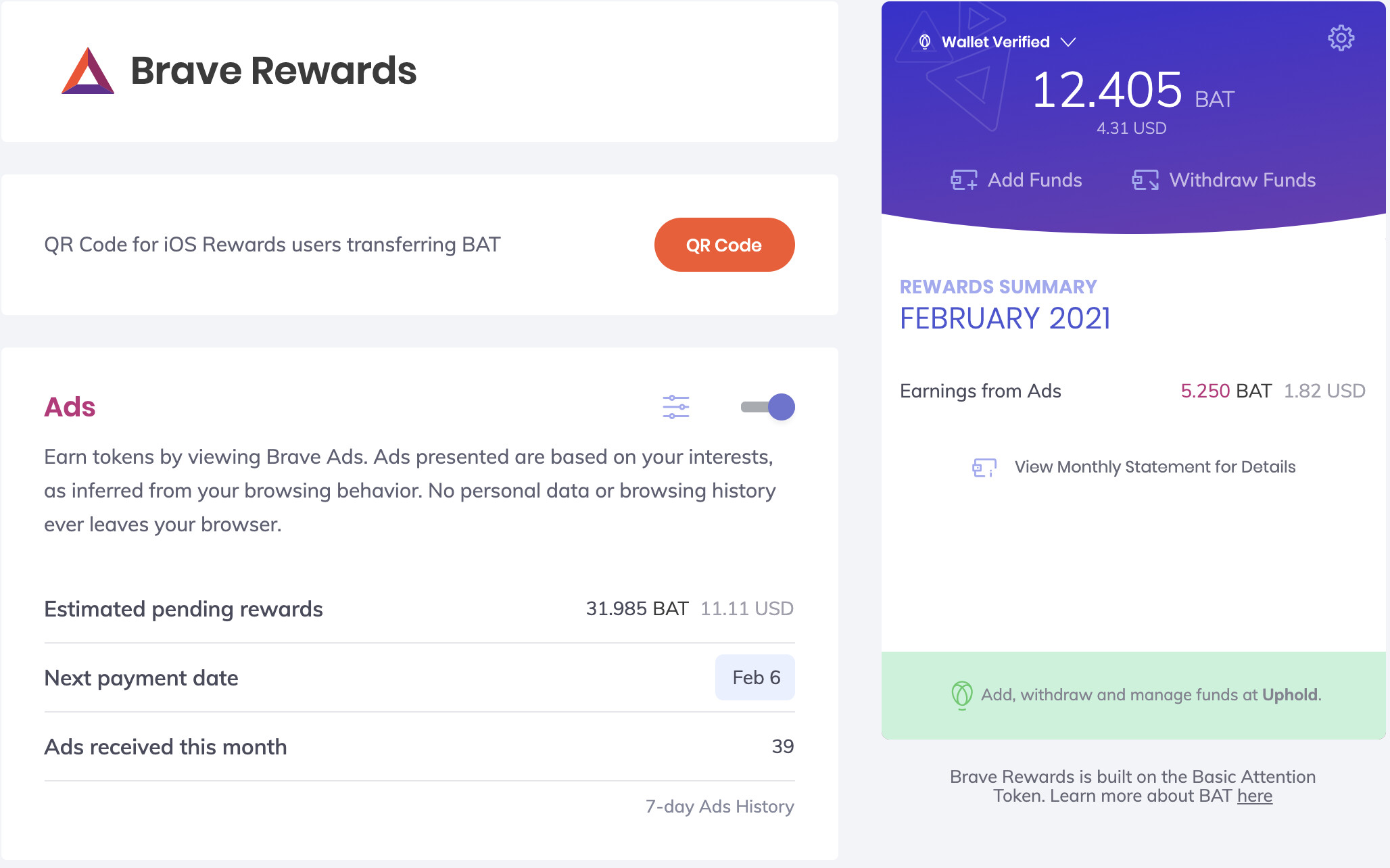Click Withdraw Funds text

pos(1242,180)
